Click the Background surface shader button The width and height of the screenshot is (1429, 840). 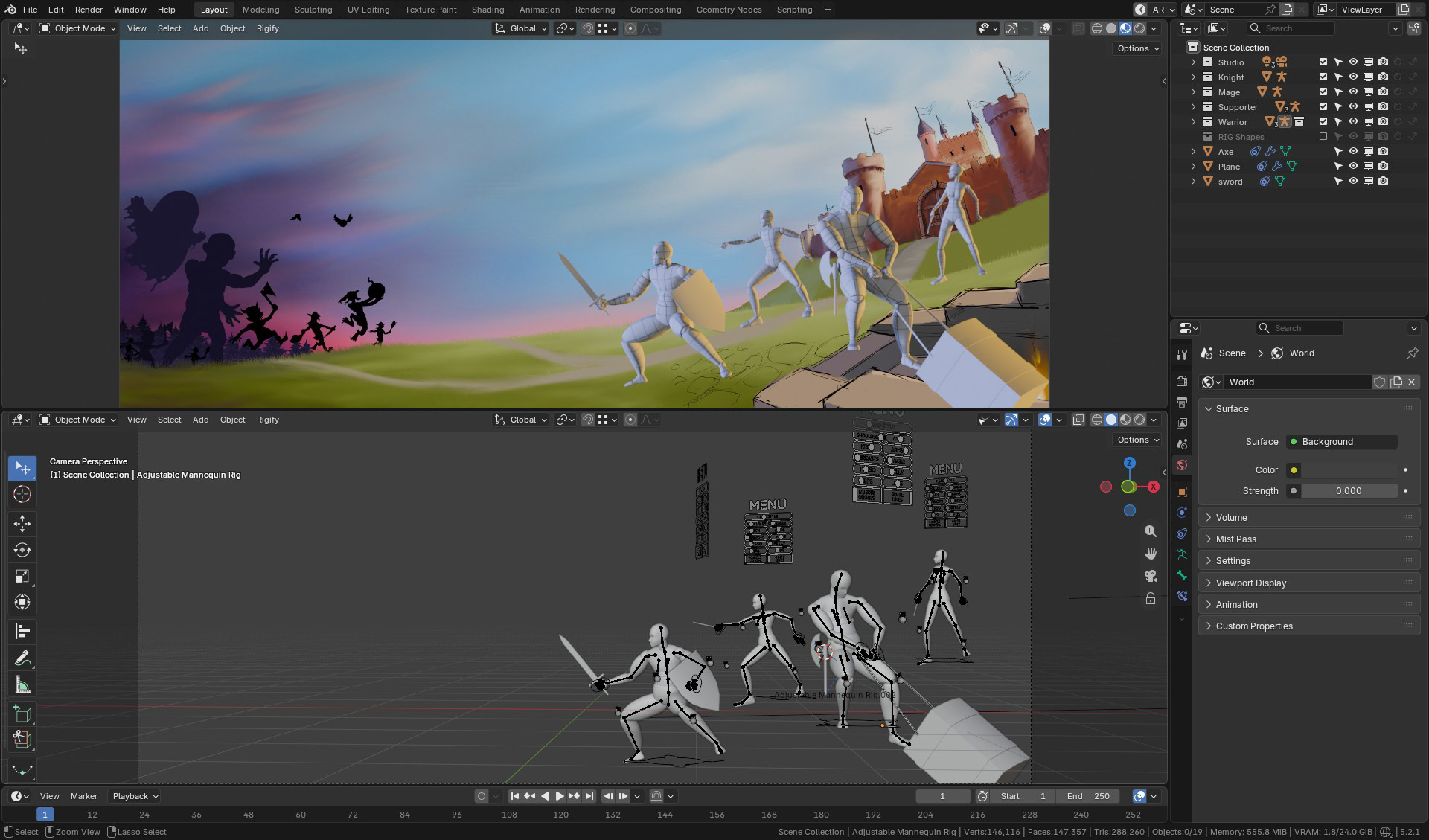coord(1342,441)
